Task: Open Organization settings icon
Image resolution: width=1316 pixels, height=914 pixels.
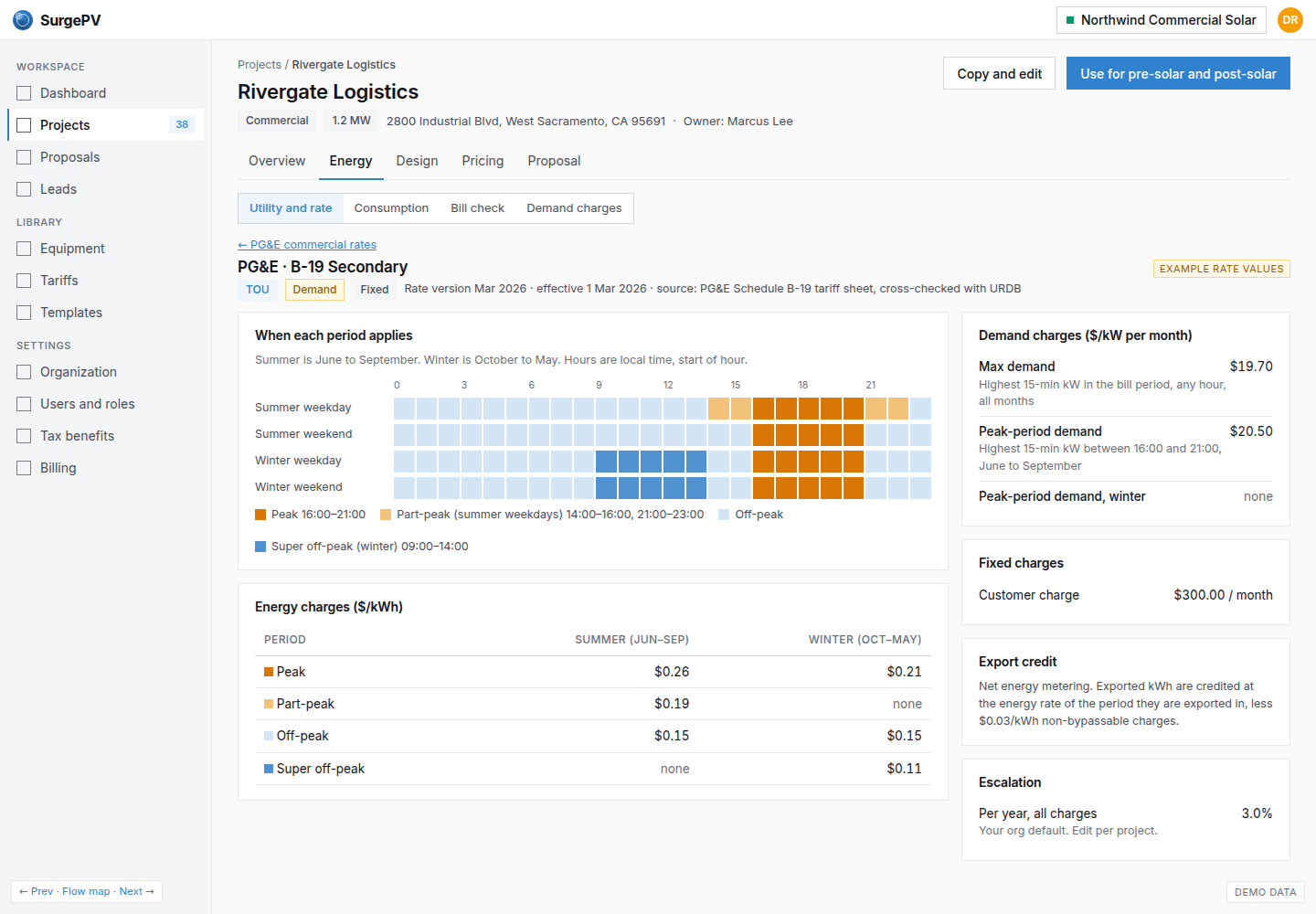Action: click(x=24, y=372)
